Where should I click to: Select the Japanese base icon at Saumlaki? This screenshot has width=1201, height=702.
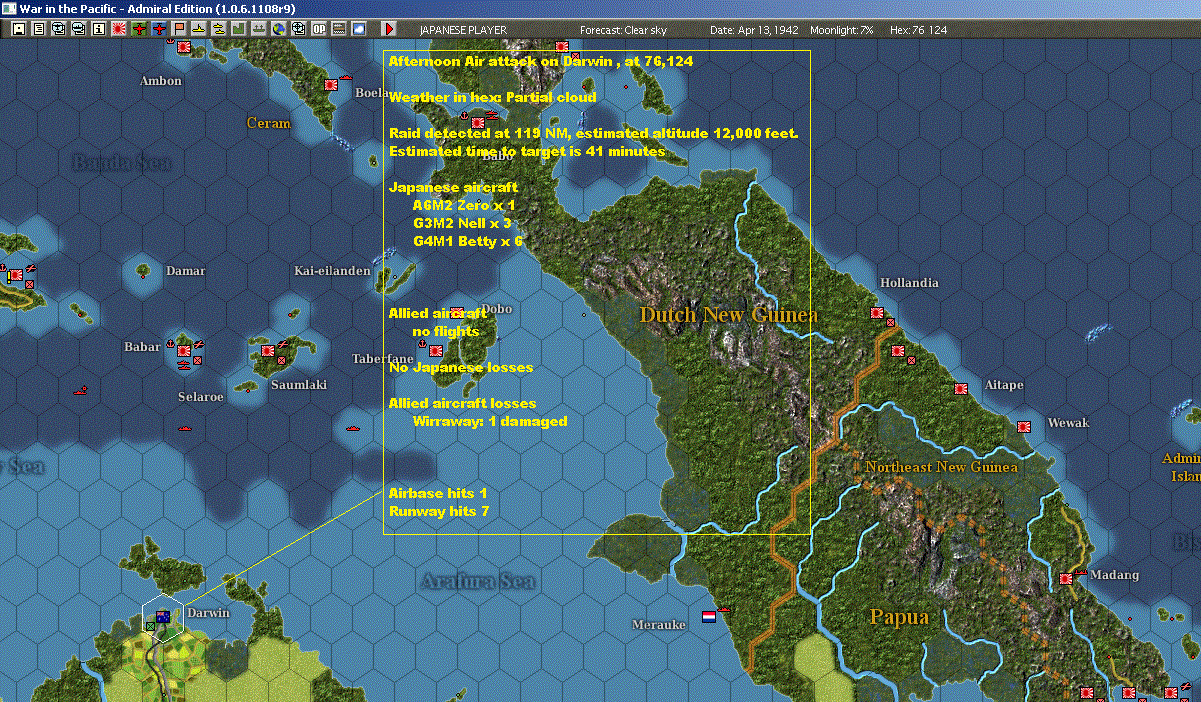[268, 351]
